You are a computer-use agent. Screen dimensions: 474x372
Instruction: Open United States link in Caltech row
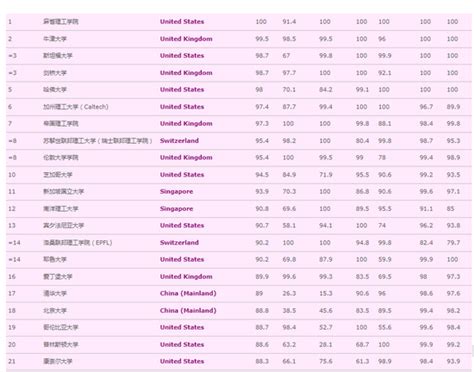tap(182, 107)
